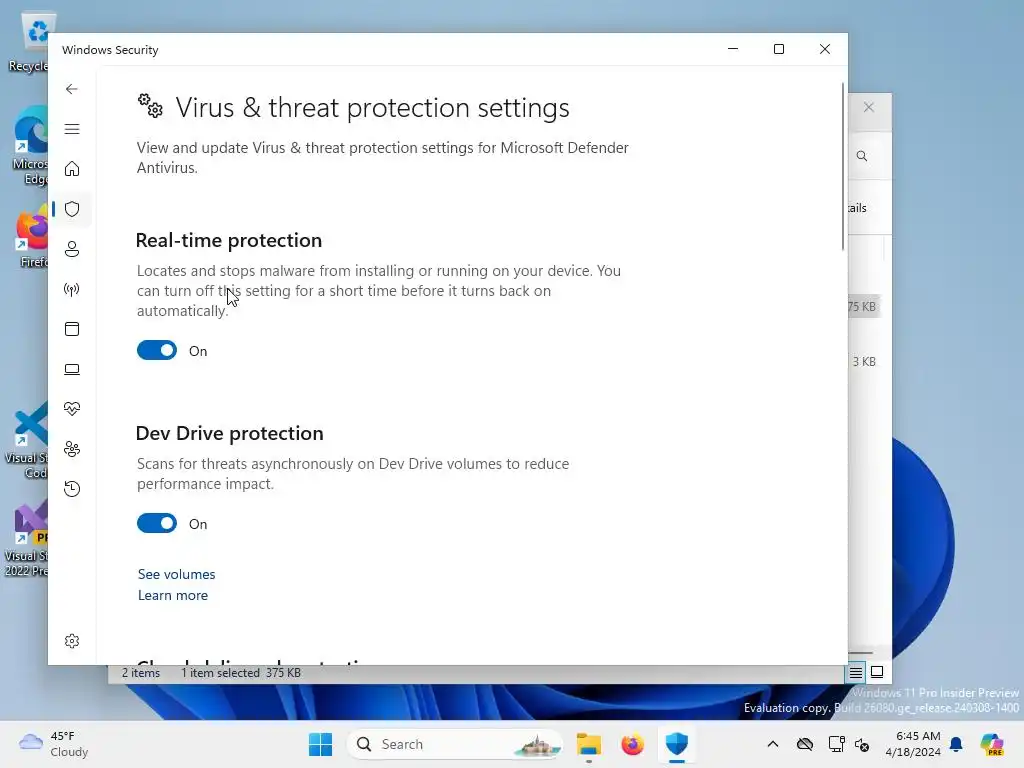
Task: Close the background File Explorer window
Action: [x=869, y=108]
